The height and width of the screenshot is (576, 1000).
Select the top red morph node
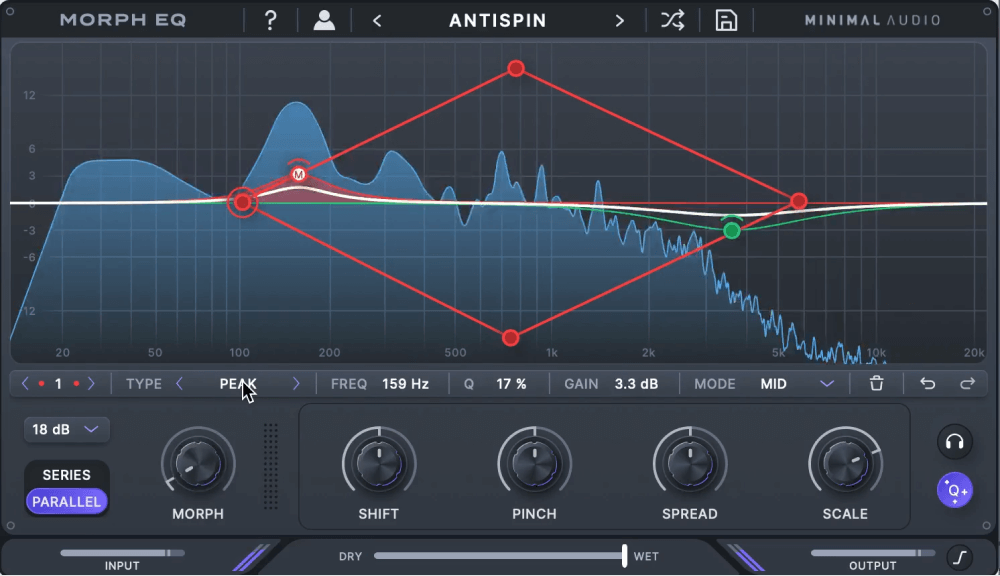pyautogui.click(x=516, y=68)
